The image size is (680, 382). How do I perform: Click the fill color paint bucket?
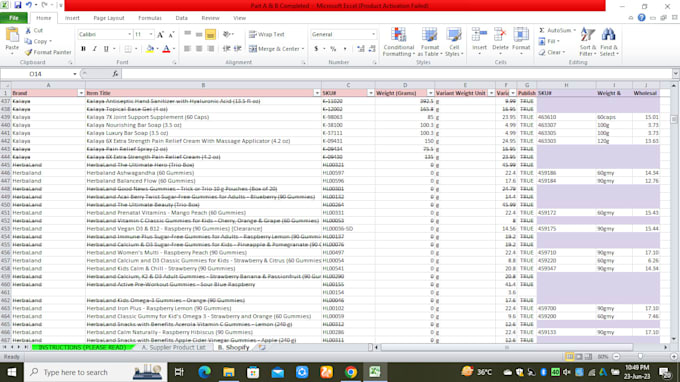point(150,49)
